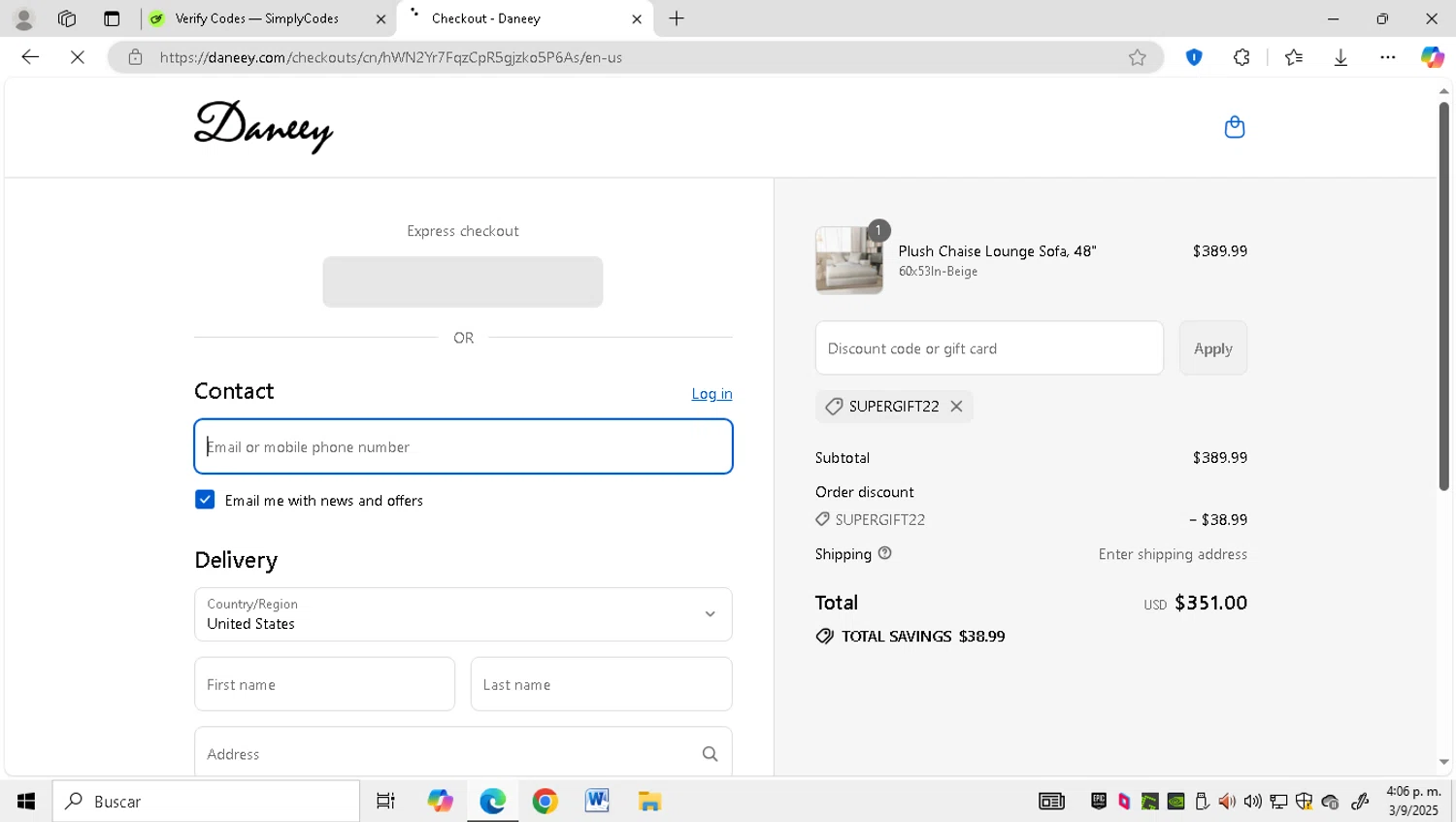The image size is (1456, 822).
Task: Click the Plush Chaise Lounge Sofa thumbnail
Action: coord(849,260)
